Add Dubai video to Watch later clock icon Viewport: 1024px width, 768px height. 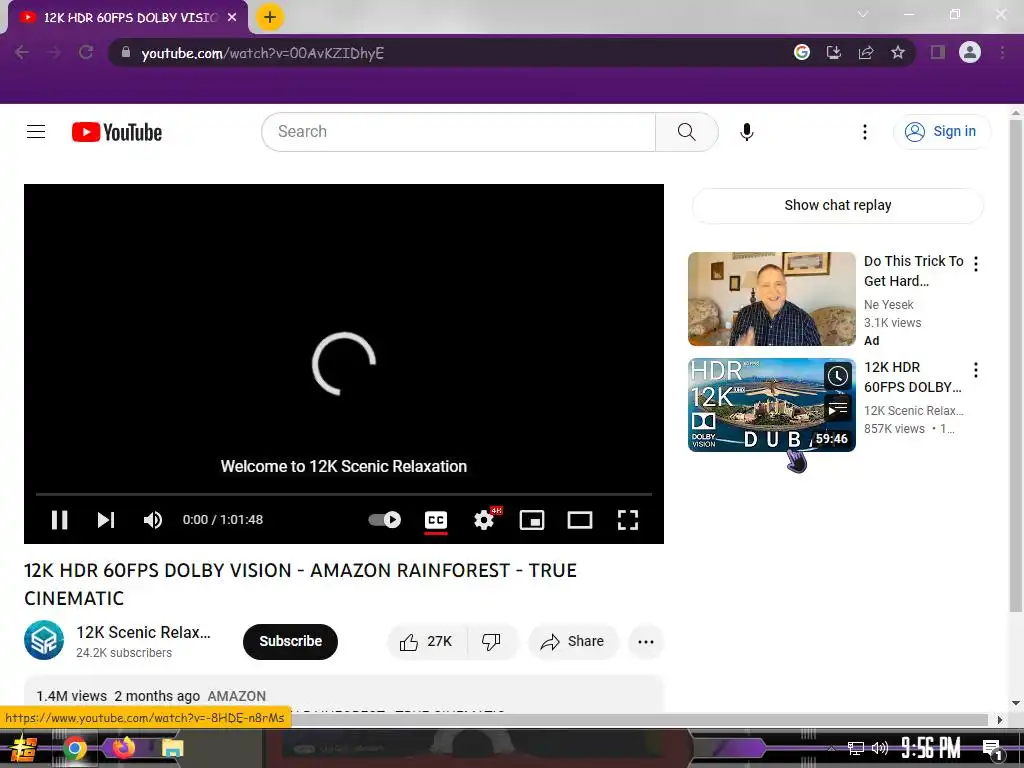click(x=838, y=376)
